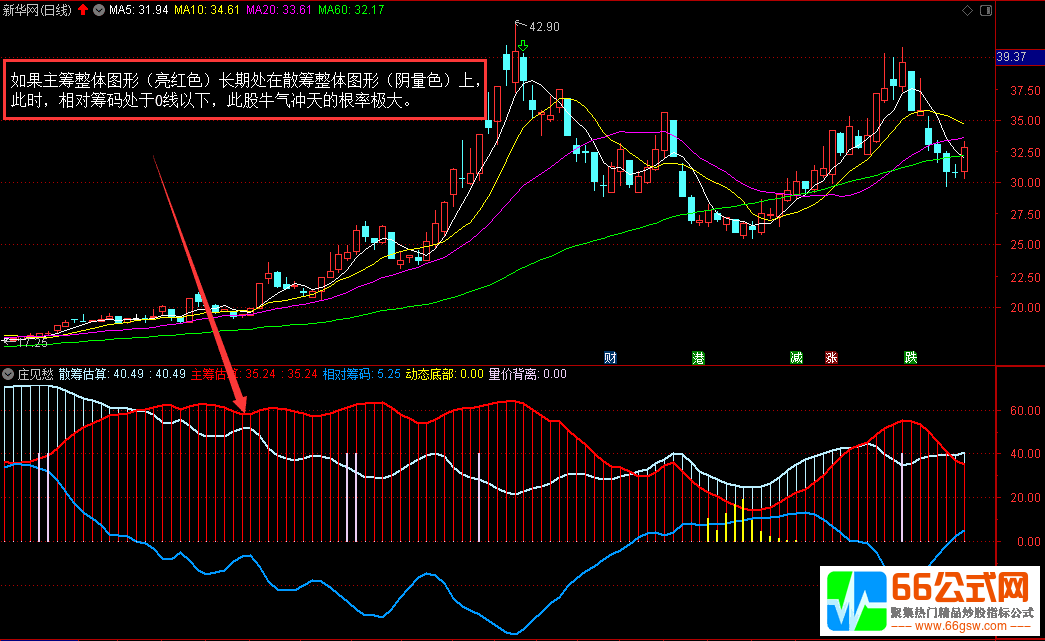Click the 25.00 price axis label
1045x641 pixels.
tap(1025, 245)
